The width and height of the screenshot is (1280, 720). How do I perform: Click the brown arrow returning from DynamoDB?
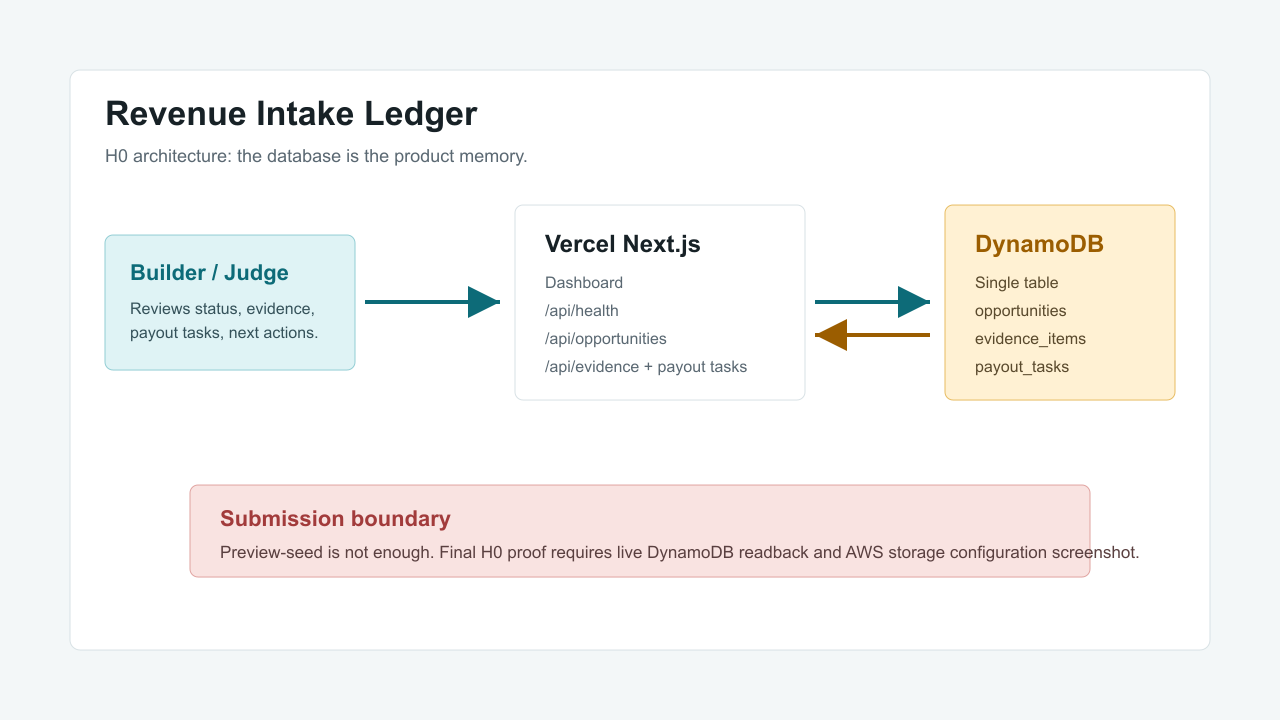click(x=872, y=335)
